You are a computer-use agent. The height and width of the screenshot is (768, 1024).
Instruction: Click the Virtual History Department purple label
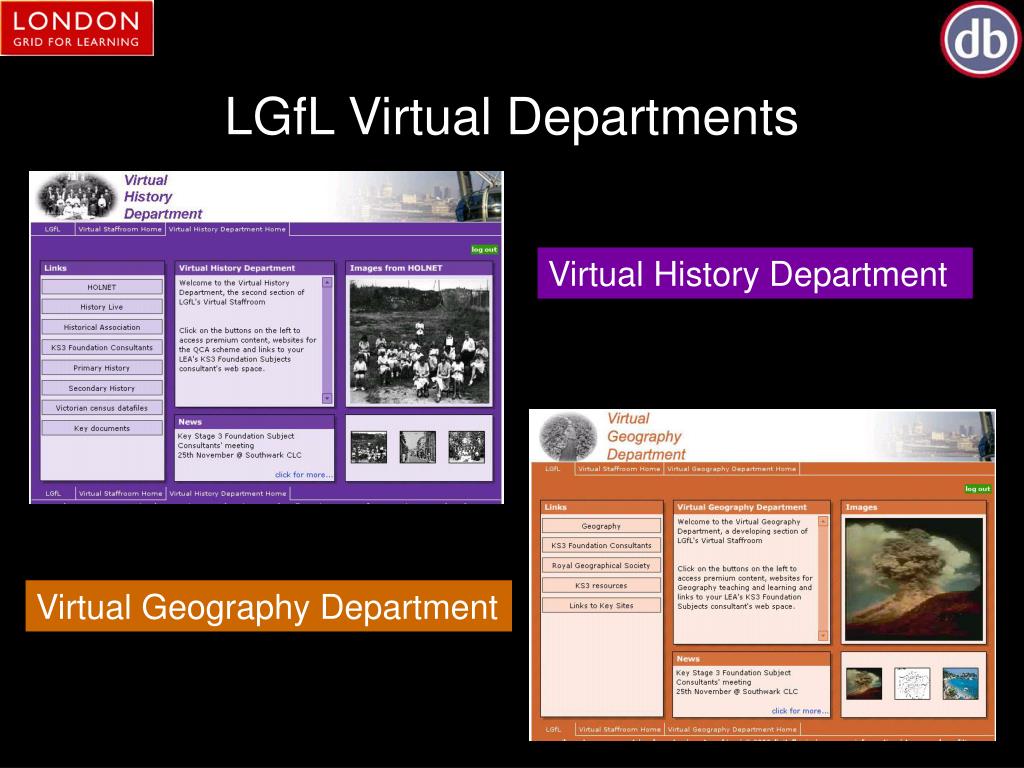(x=755, y=274)
